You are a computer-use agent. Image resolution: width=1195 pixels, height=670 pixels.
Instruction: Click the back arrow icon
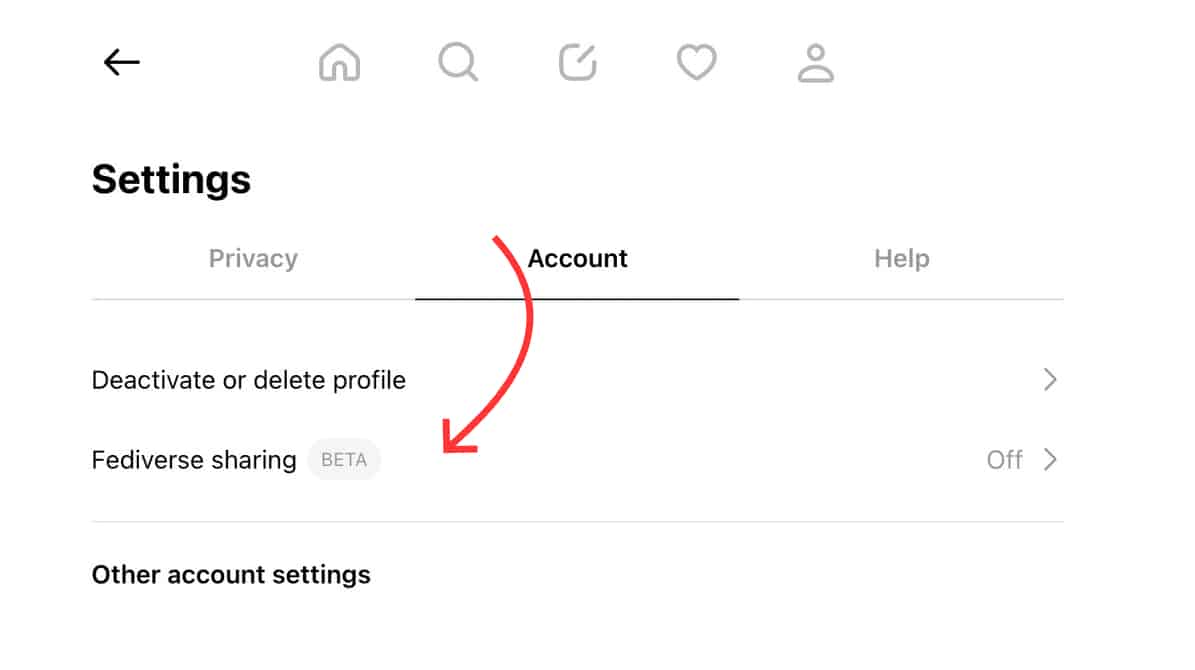pyautogui.click(x=120, y=62)
